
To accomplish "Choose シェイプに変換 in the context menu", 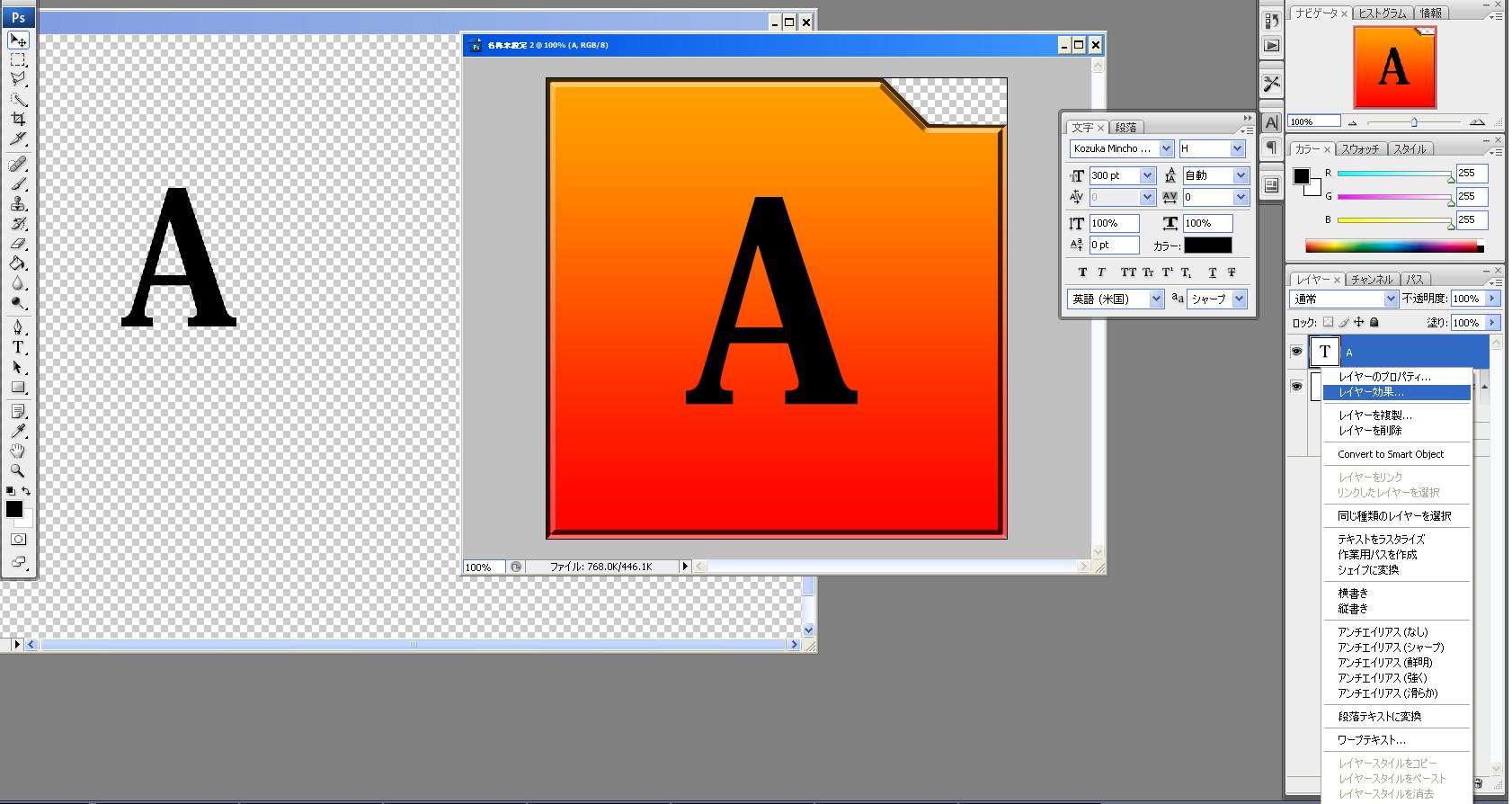I will 1396,569.
